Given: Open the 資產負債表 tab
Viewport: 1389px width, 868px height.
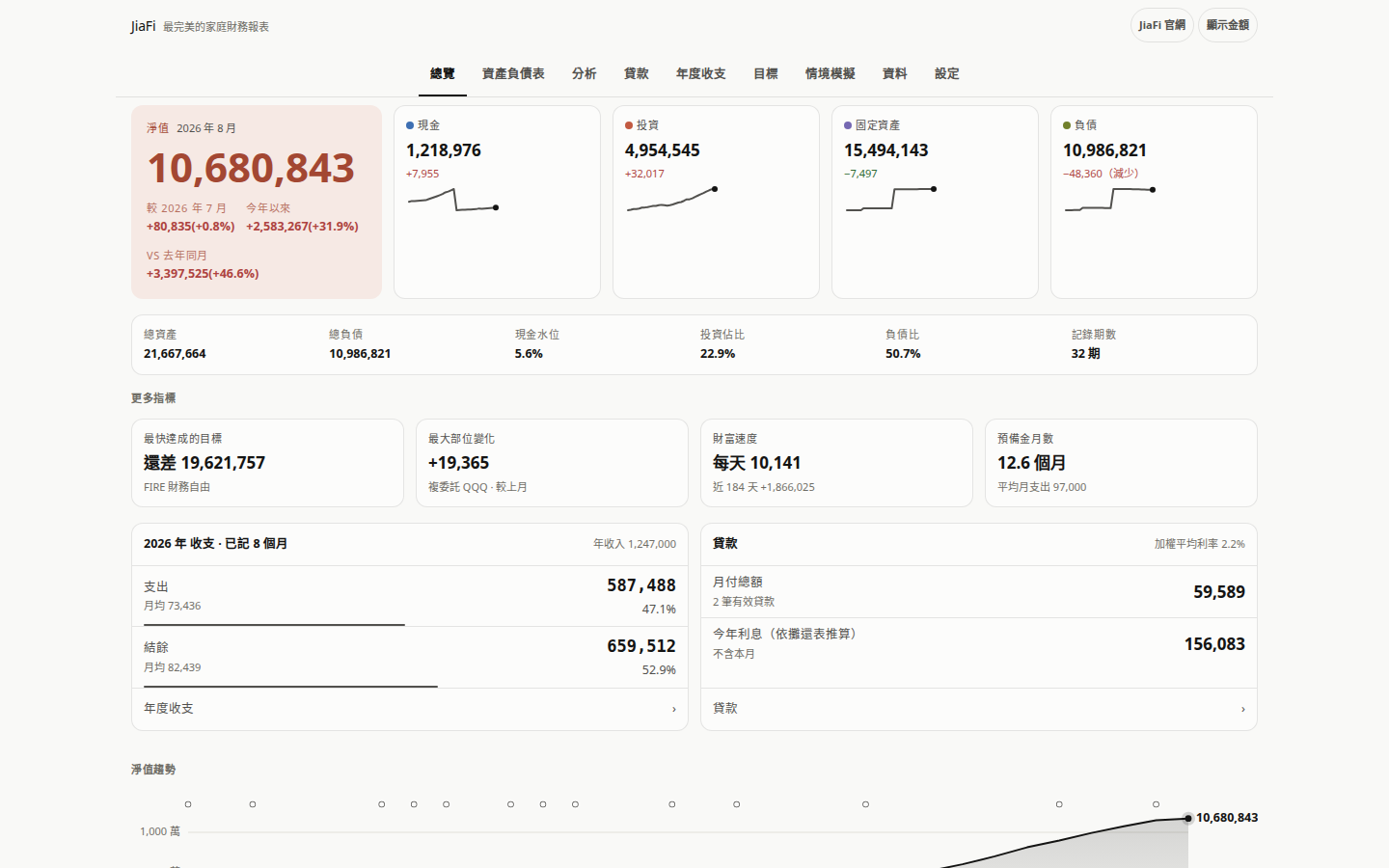Looking at the screenshot, I should 513,73.
